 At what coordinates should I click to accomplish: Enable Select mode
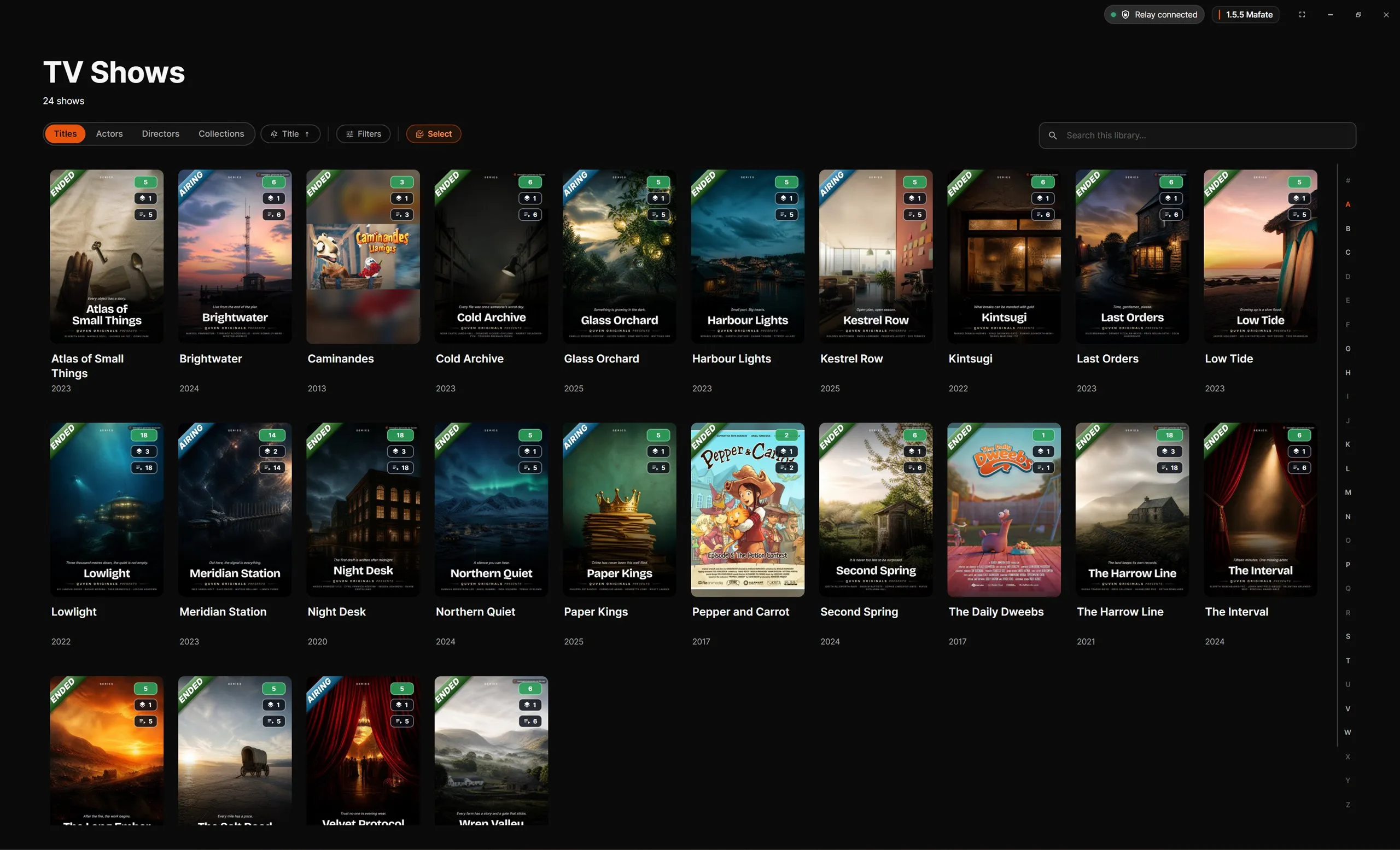point(434,134)
